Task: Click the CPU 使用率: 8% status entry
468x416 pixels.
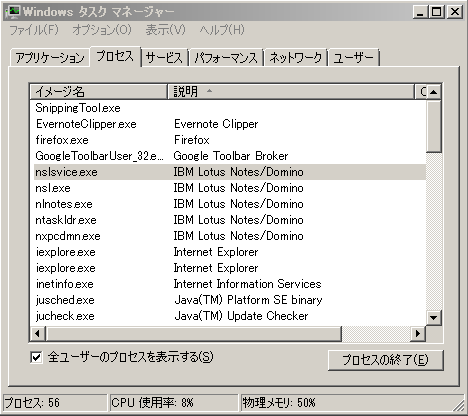Action: 173,403
